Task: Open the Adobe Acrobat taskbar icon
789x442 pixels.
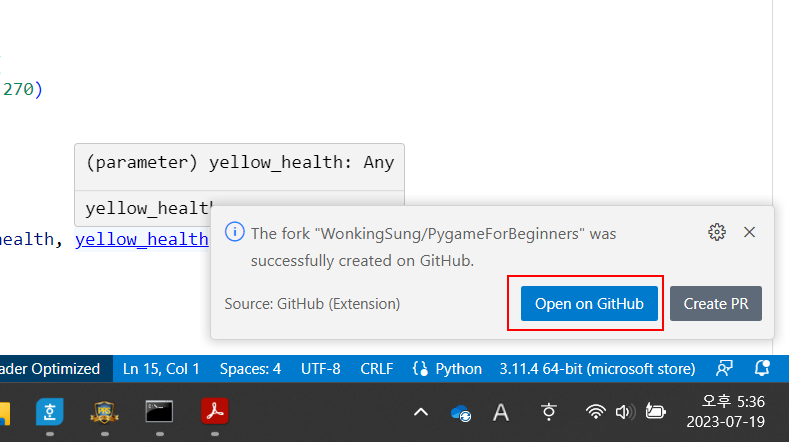Action: pos(215,412)
